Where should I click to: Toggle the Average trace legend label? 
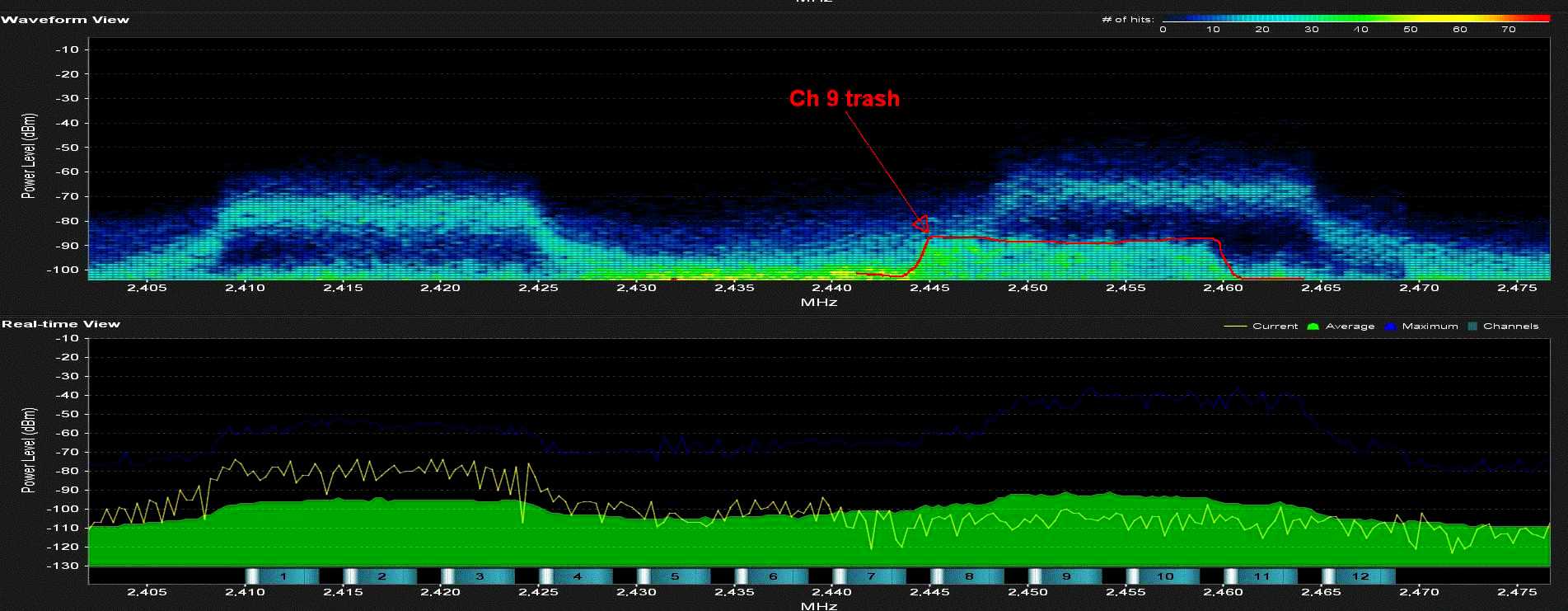[1350, 327]
